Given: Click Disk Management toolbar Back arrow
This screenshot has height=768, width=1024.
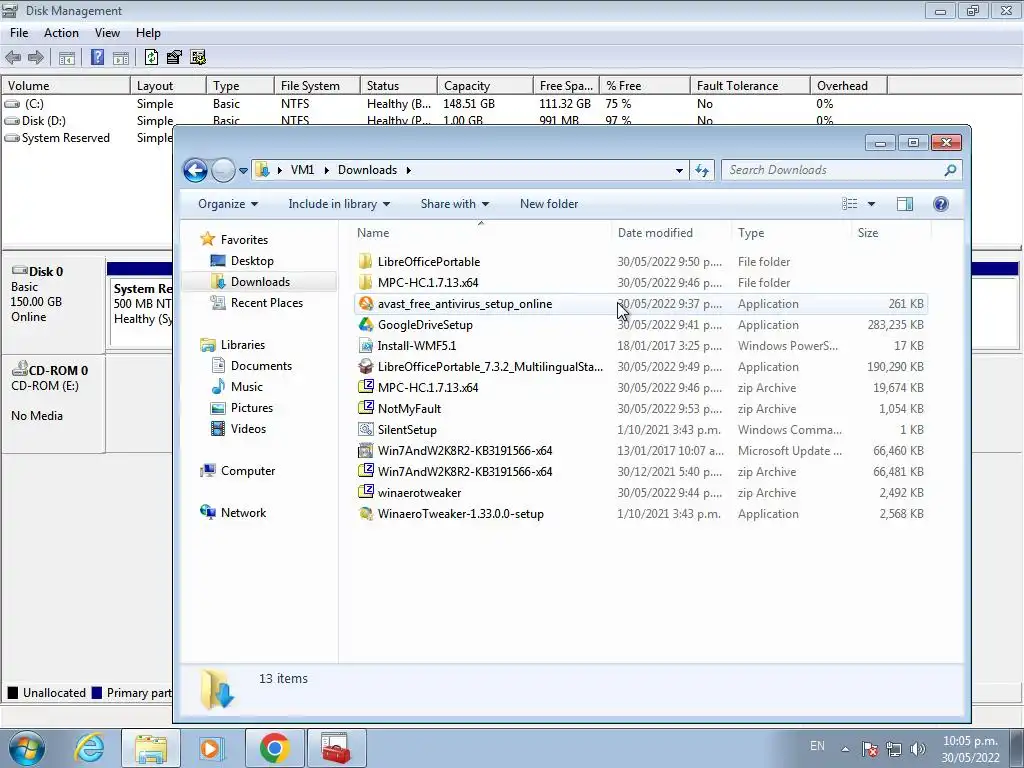Looking at the screenshot, I should [x=13, y=57].
